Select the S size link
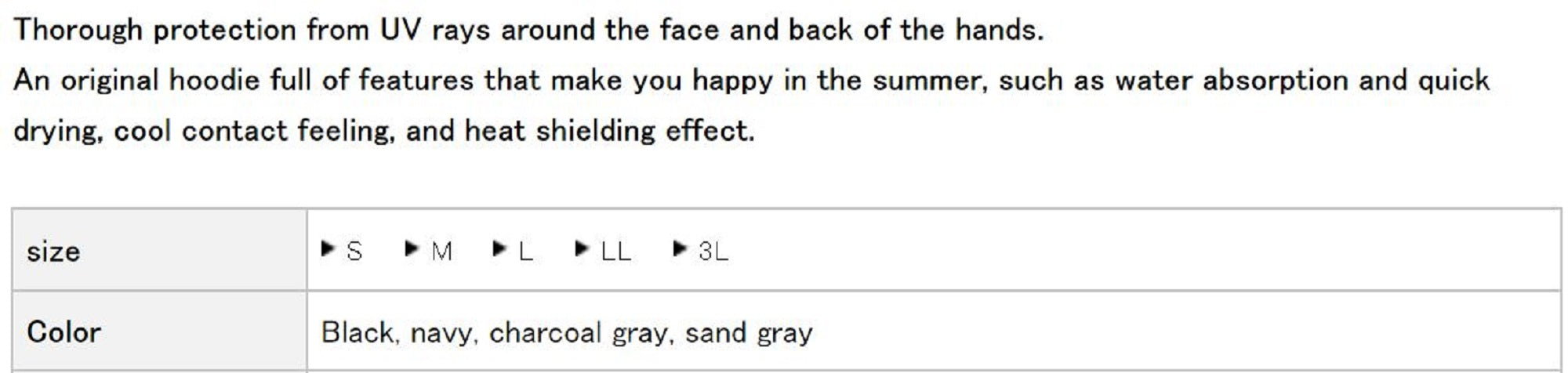Viewport: 1568px width, 373px height. click(x=354, y=252)
